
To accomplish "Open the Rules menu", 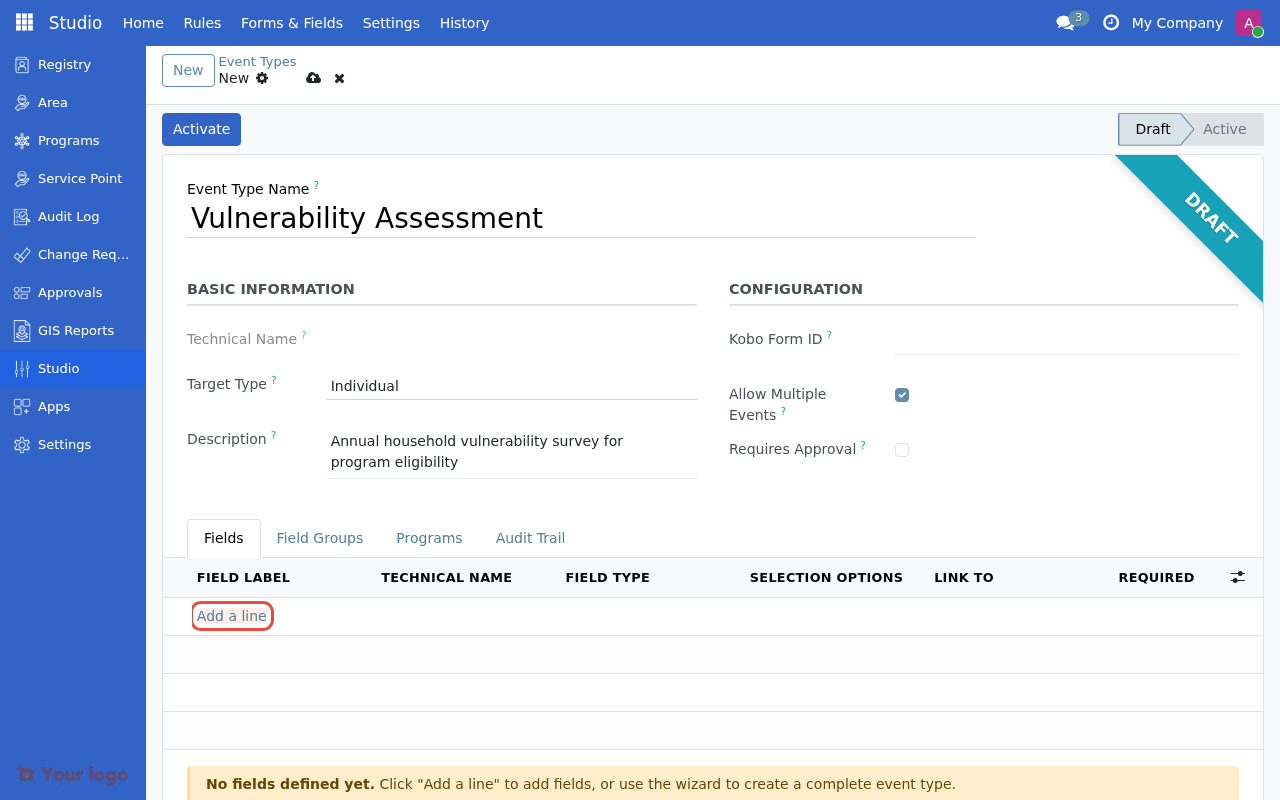I will click(201, 22).
